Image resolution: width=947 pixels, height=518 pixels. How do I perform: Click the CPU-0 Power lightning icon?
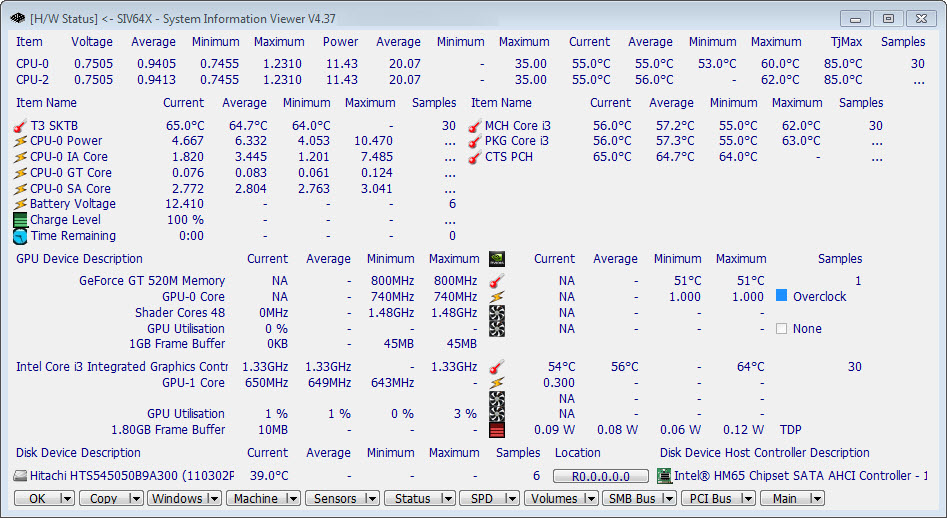[20, 141]
